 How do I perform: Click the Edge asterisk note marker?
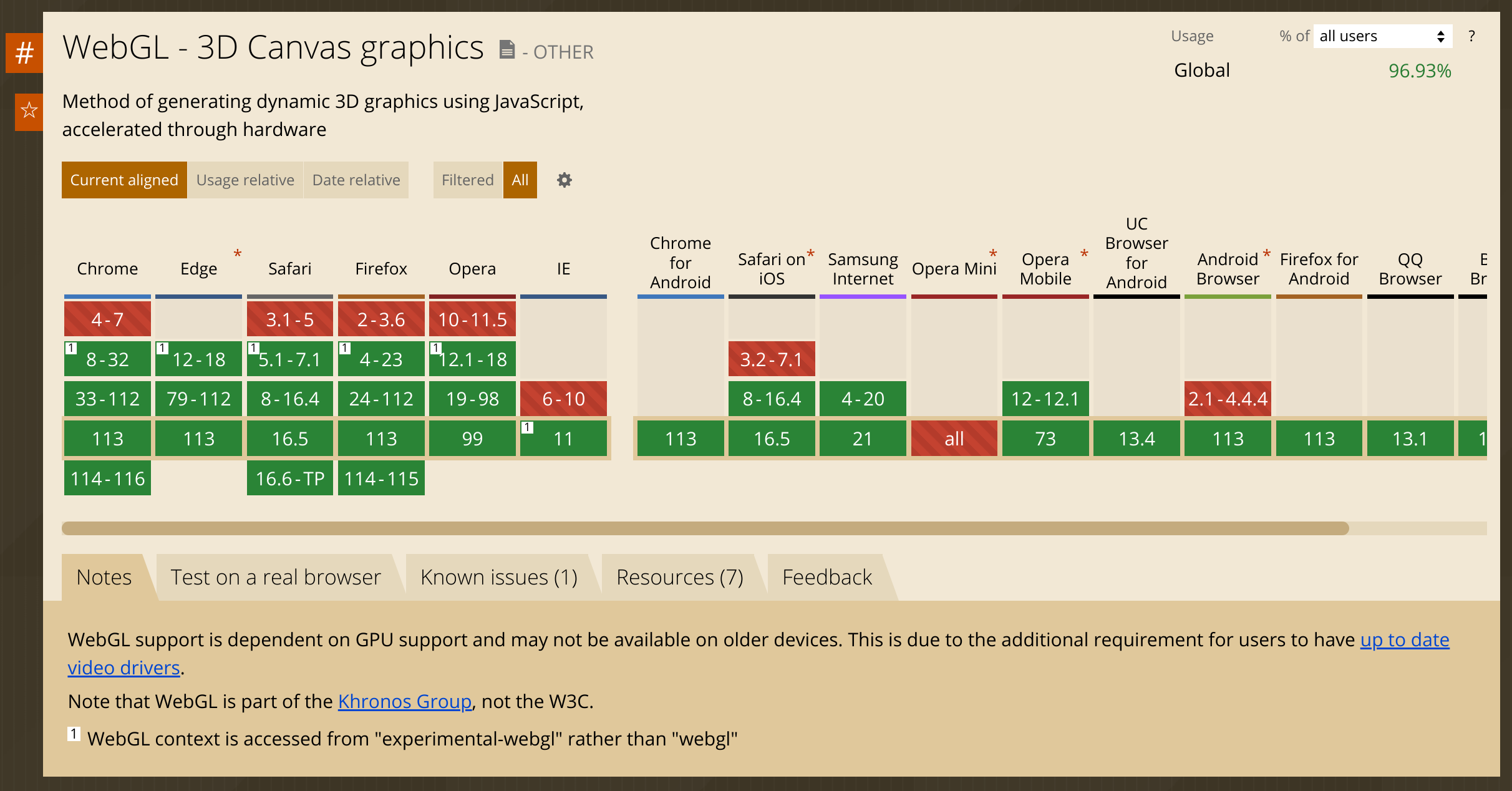click(238, 254)
